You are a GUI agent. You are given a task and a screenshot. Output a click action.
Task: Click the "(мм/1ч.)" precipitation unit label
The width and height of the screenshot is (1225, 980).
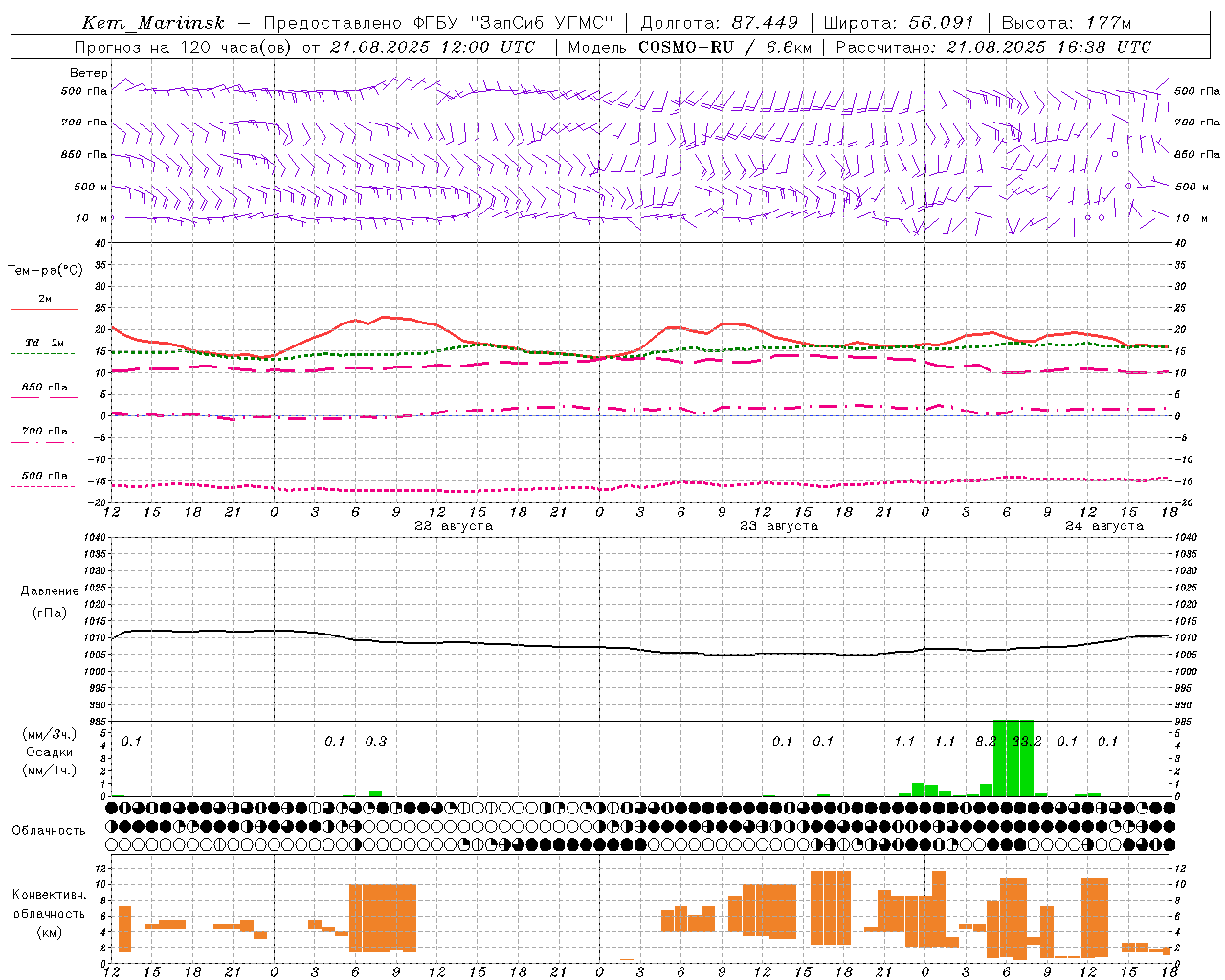click(x=50, y=770)
